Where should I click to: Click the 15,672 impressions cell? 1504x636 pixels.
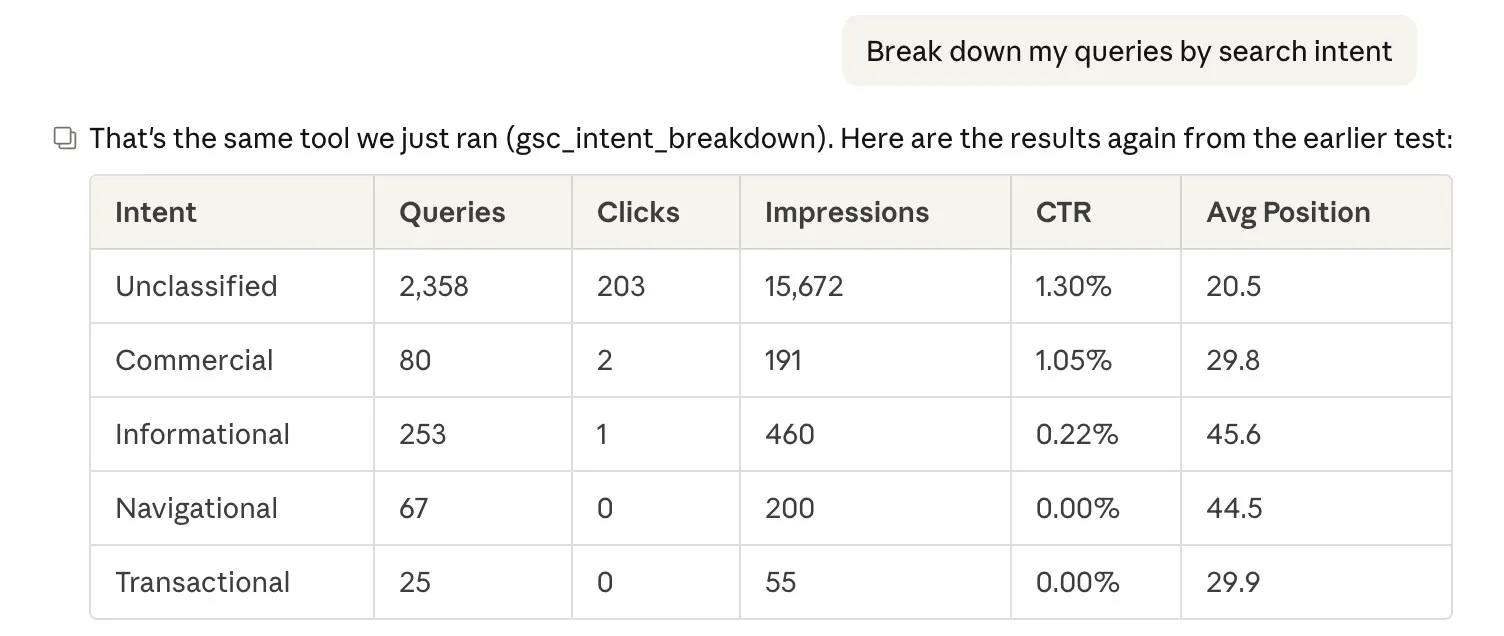pos(803,286)
